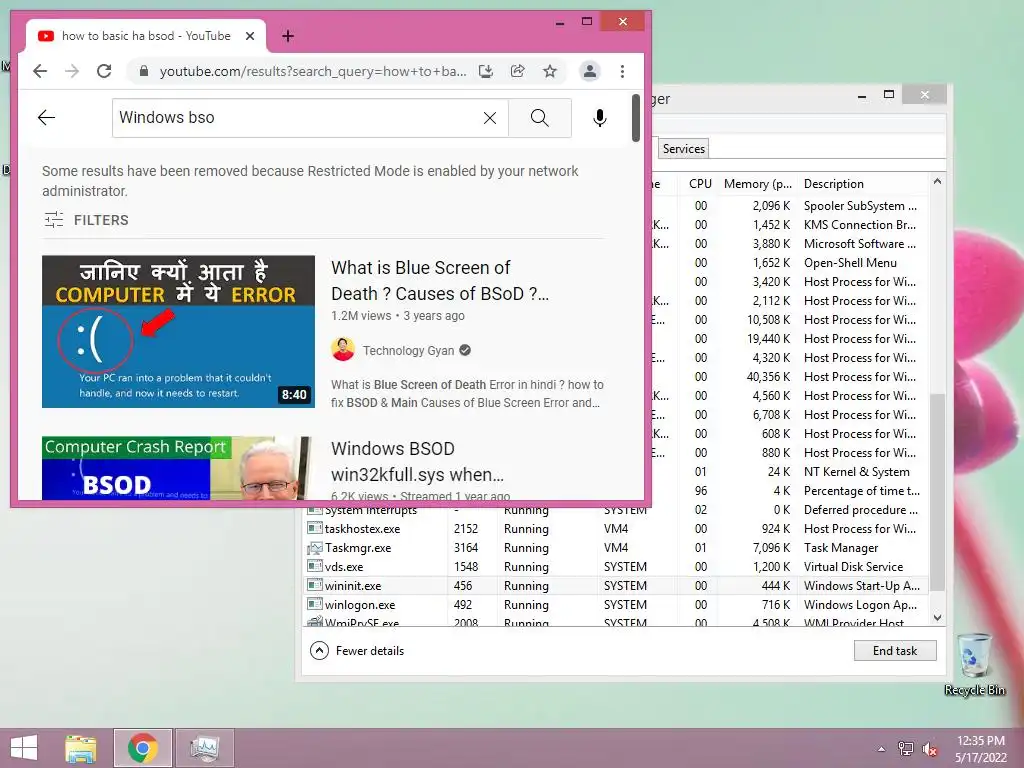Click the YouTube search magnifier button
Image resolution: width=1024 pixels, height=768 pixels.
click(539, 118)
